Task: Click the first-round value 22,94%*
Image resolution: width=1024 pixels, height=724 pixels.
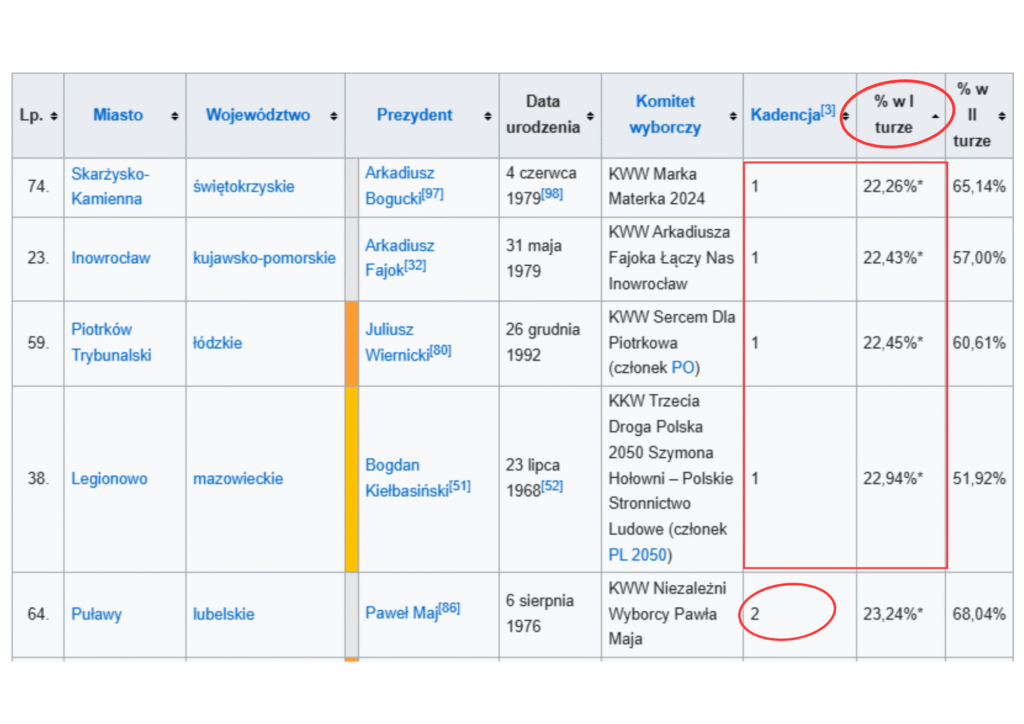Action: (x=893, y=479)
